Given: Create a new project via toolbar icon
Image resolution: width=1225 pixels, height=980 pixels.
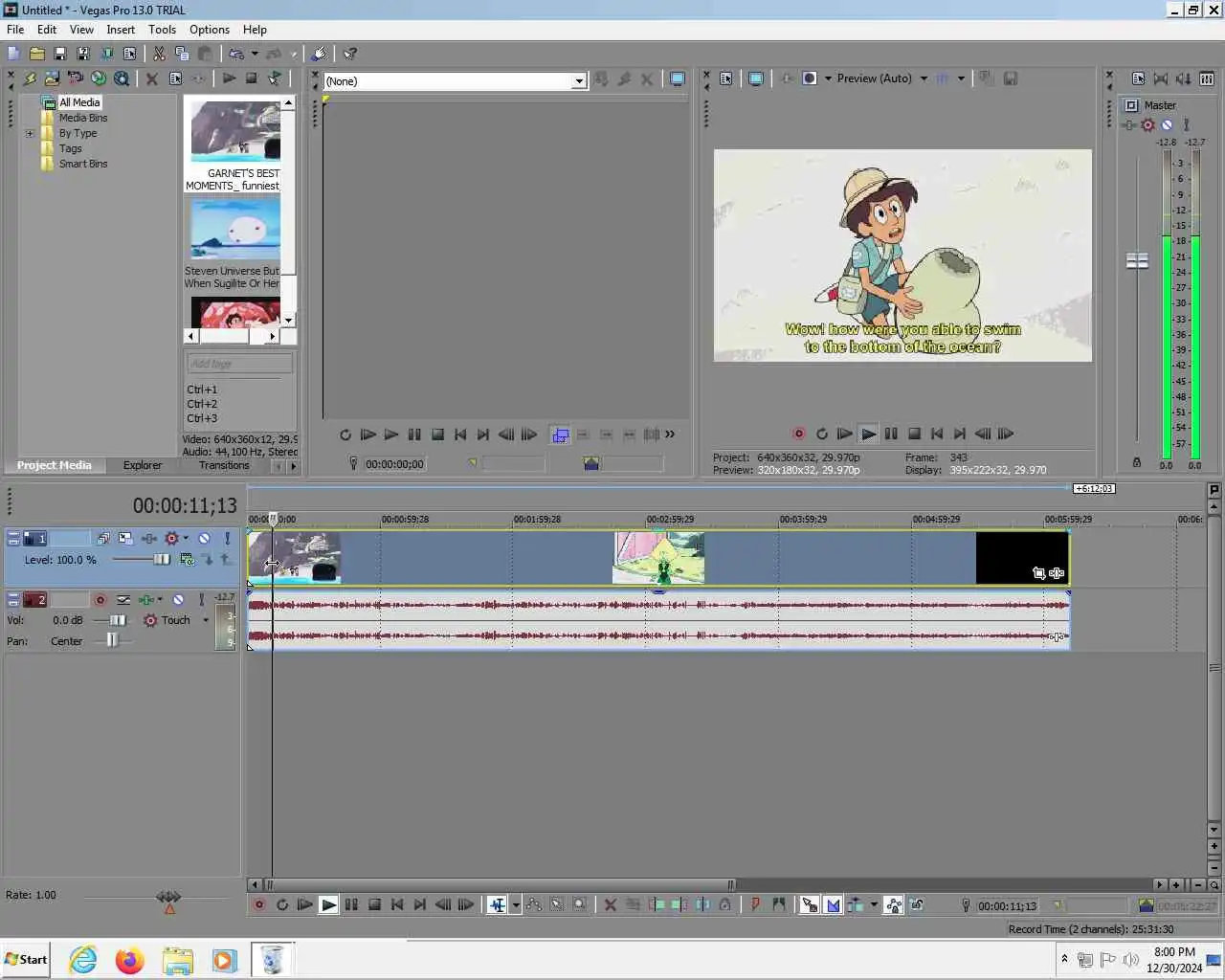Looking at the screenshot, I should (x=13, y=54).
